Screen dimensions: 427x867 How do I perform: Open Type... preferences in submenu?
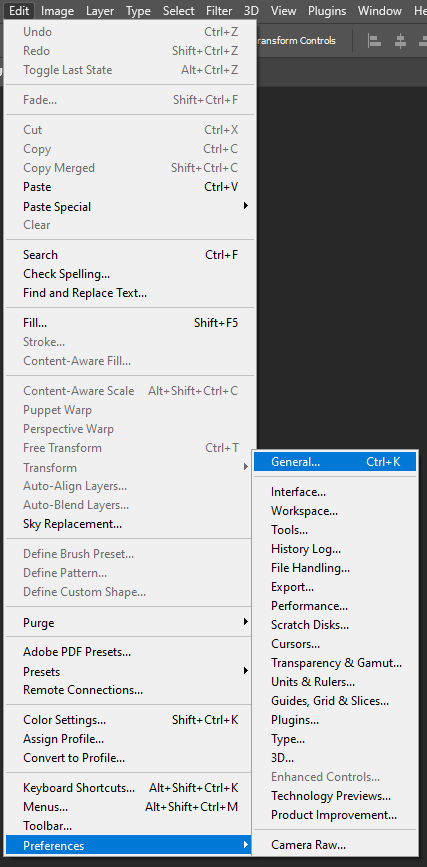coord(335,739)
